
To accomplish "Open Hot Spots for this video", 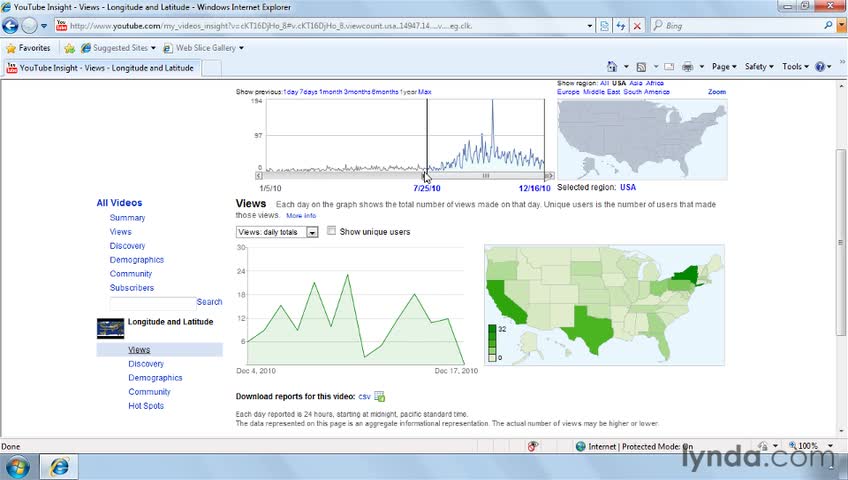I will point(145,406).
